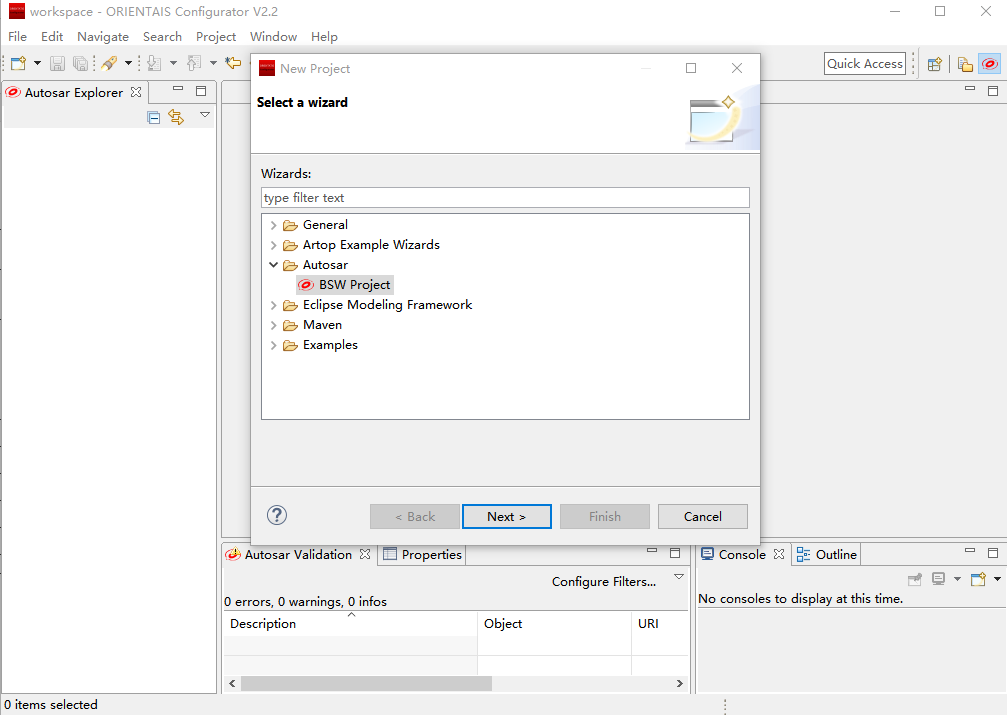
Task: Click the help question mark icon
Action: tap(277, 515)
